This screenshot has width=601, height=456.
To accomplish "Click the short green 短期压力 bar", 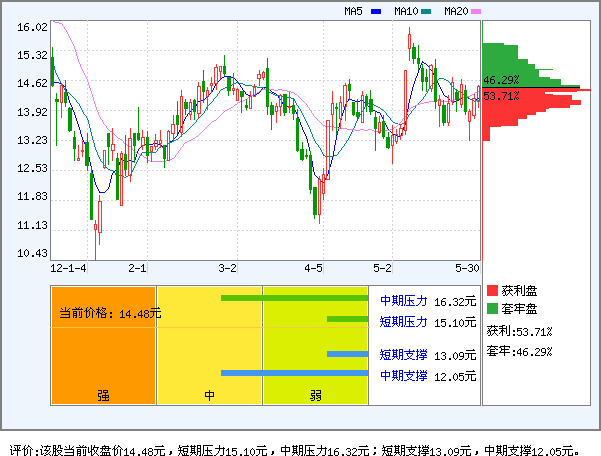I will 348,319.
